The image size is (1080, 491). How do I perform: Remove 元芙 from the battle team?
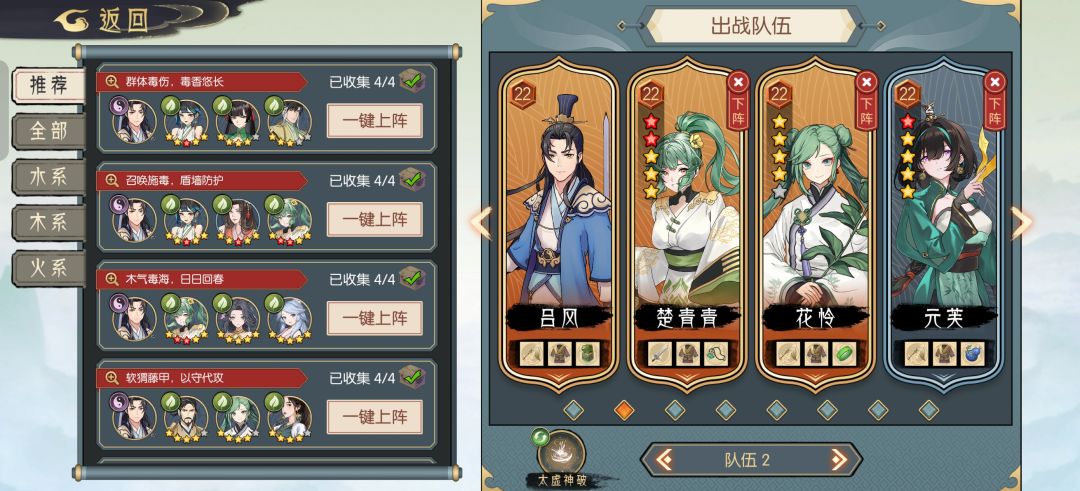(995, 101)
